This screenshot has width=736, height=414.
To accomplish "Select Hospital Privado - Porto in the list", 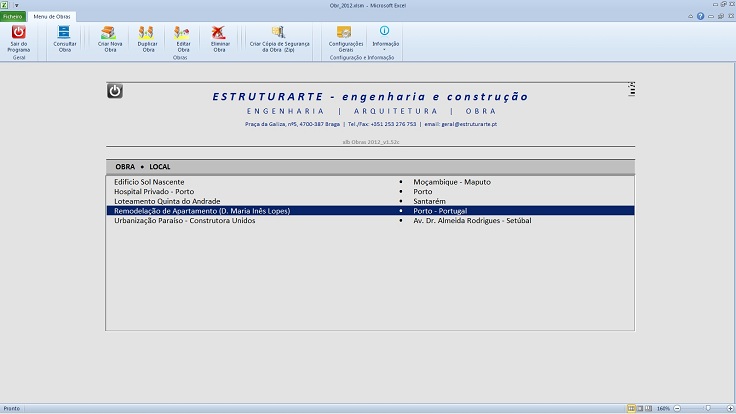I will 154,191.
